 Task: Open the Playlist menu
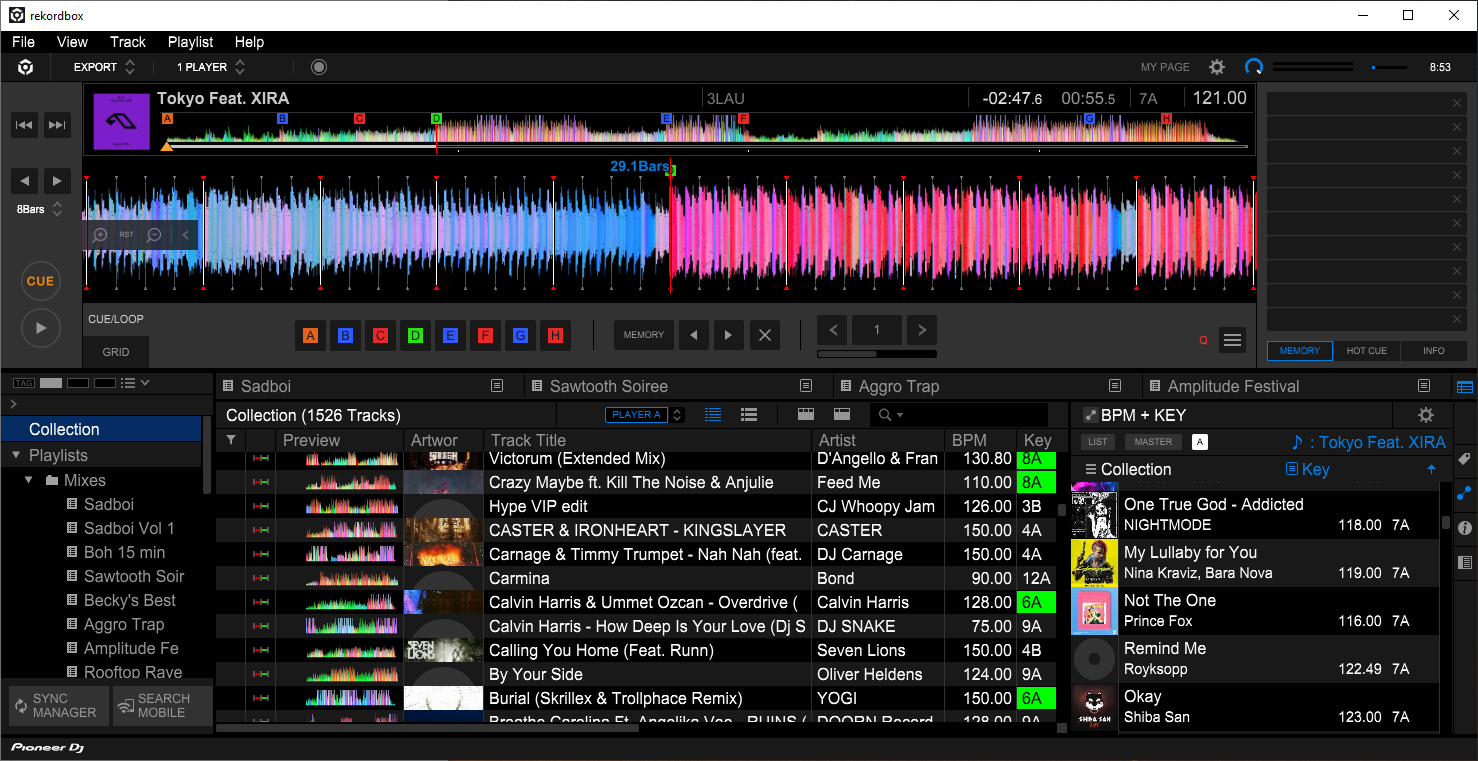tap(191, 42)
